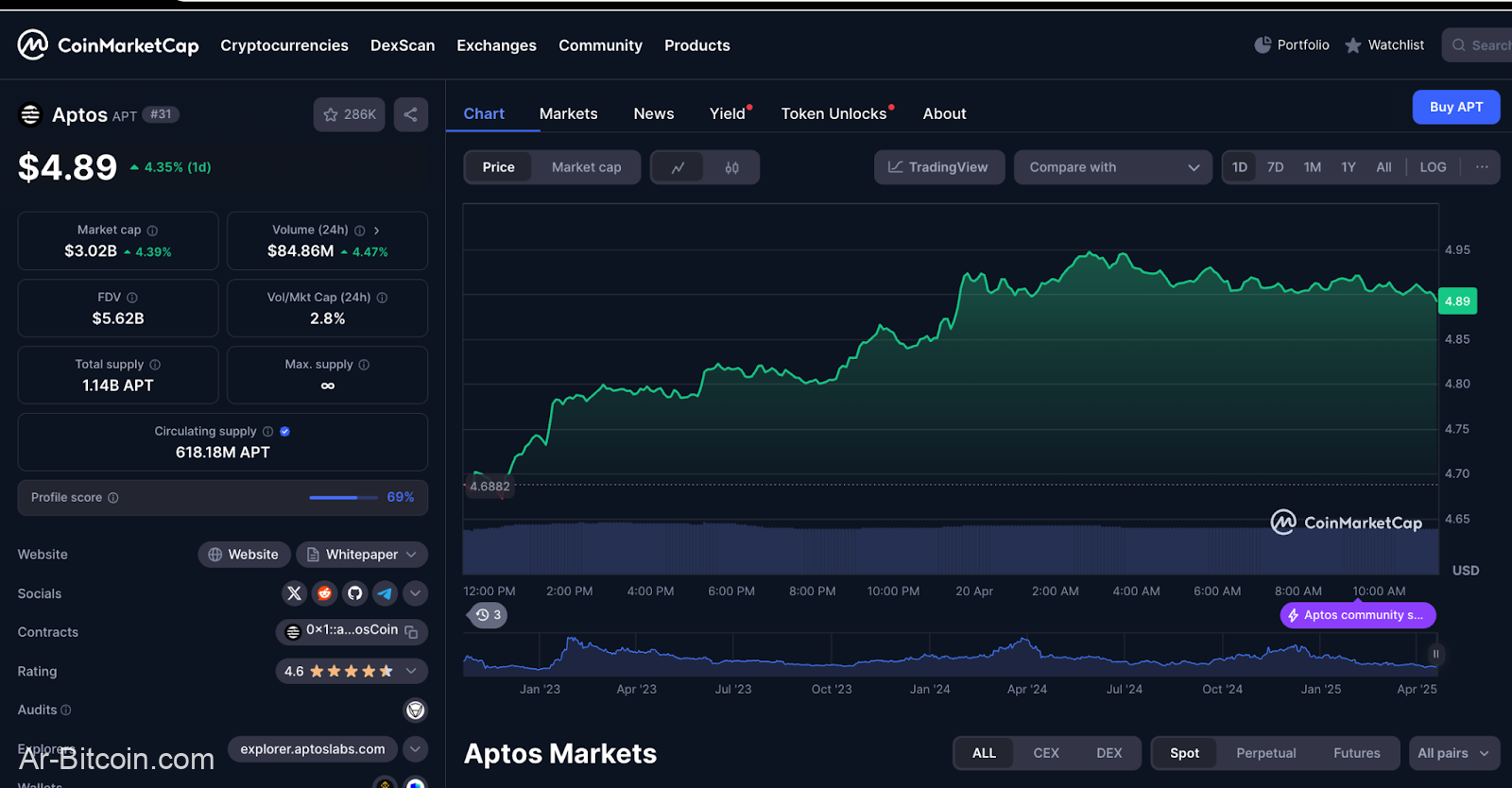The width and height of the screenshot is (1512, 788).
Task: Expand the Whitepaper dropdown
Action: (x=362, y=555)
